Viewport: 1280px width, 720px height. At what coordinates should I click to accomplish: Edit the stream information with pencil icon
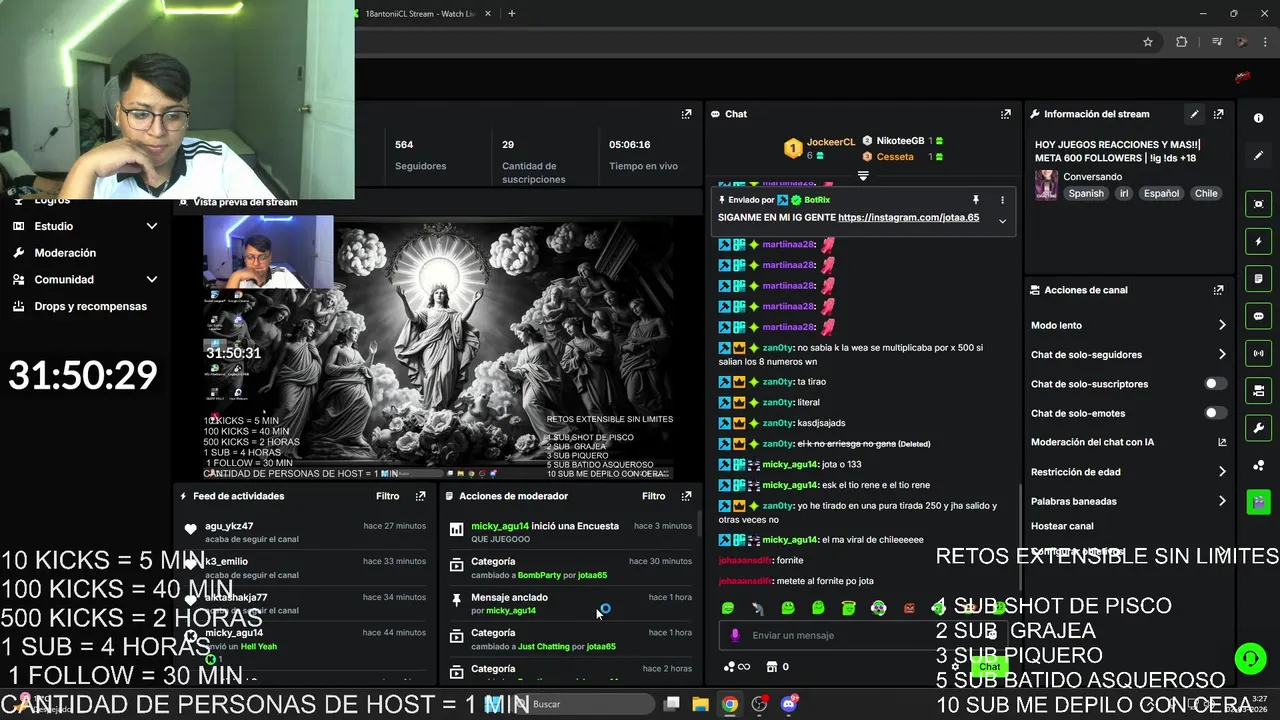(x=1194, y=114)
